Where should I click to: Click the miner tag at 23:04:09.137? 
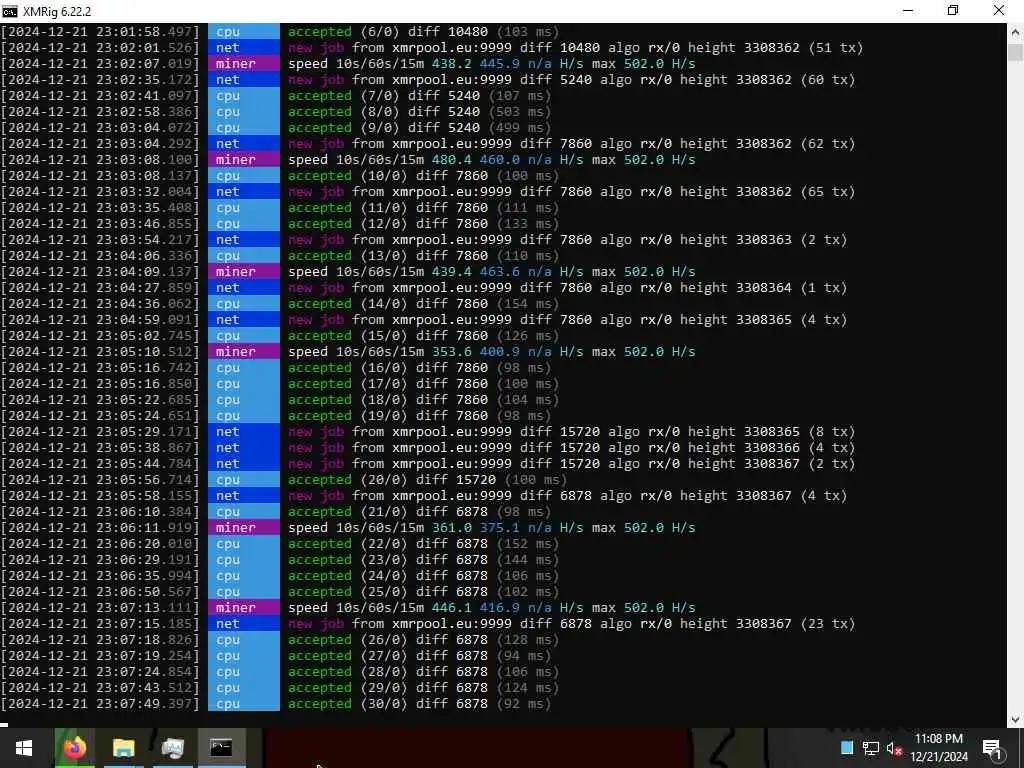(244, 272)
